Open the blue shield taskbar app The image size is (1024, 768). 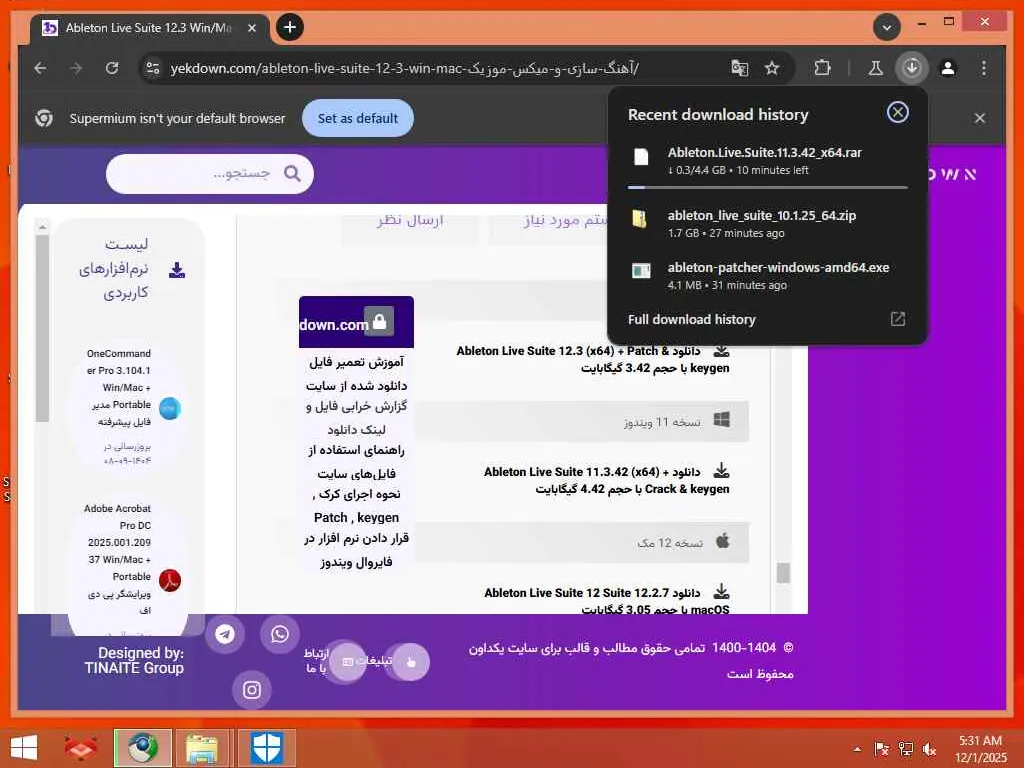[x=266, y=748]
